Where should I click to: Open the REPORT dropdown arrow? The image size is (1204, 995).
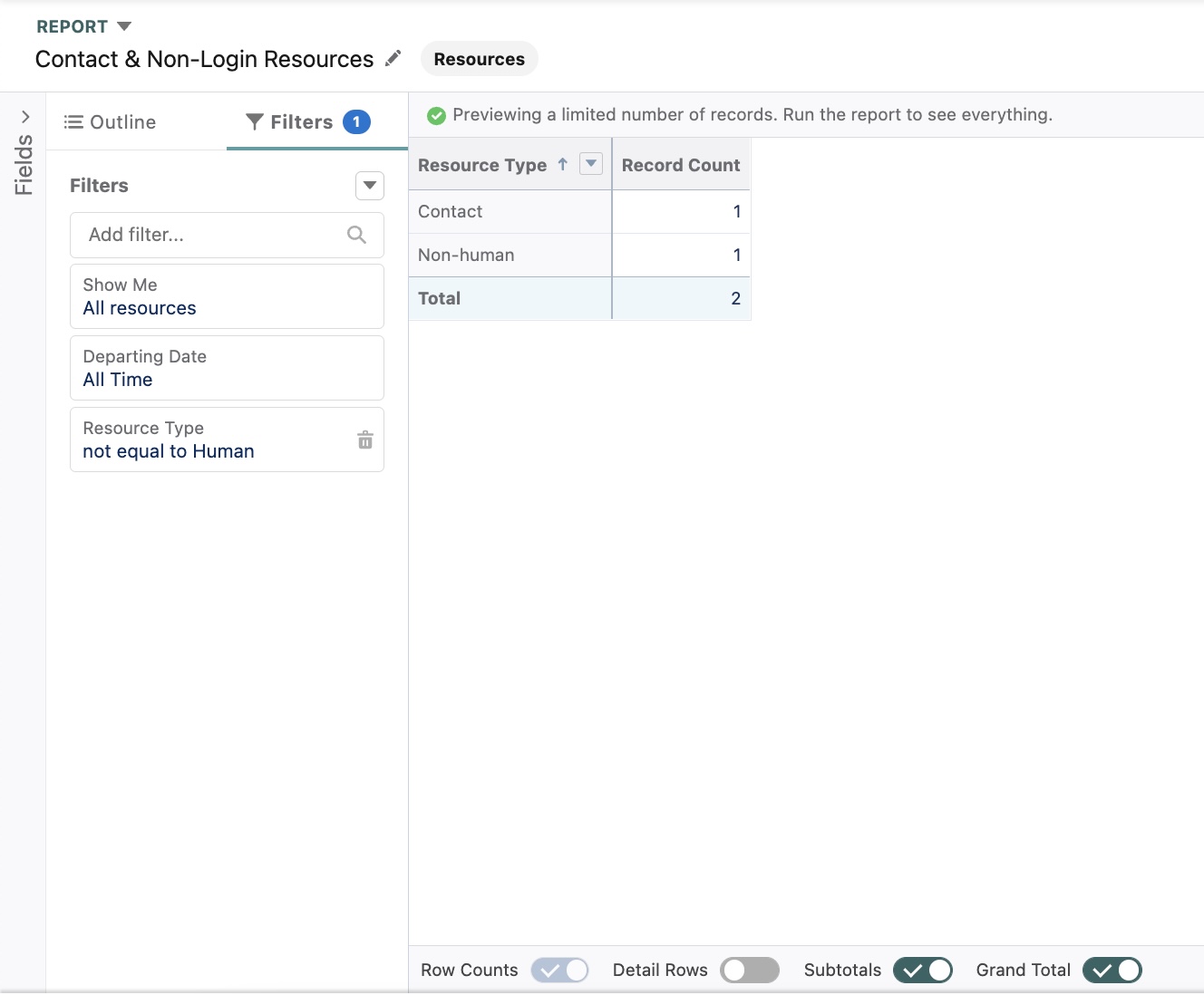124,26
